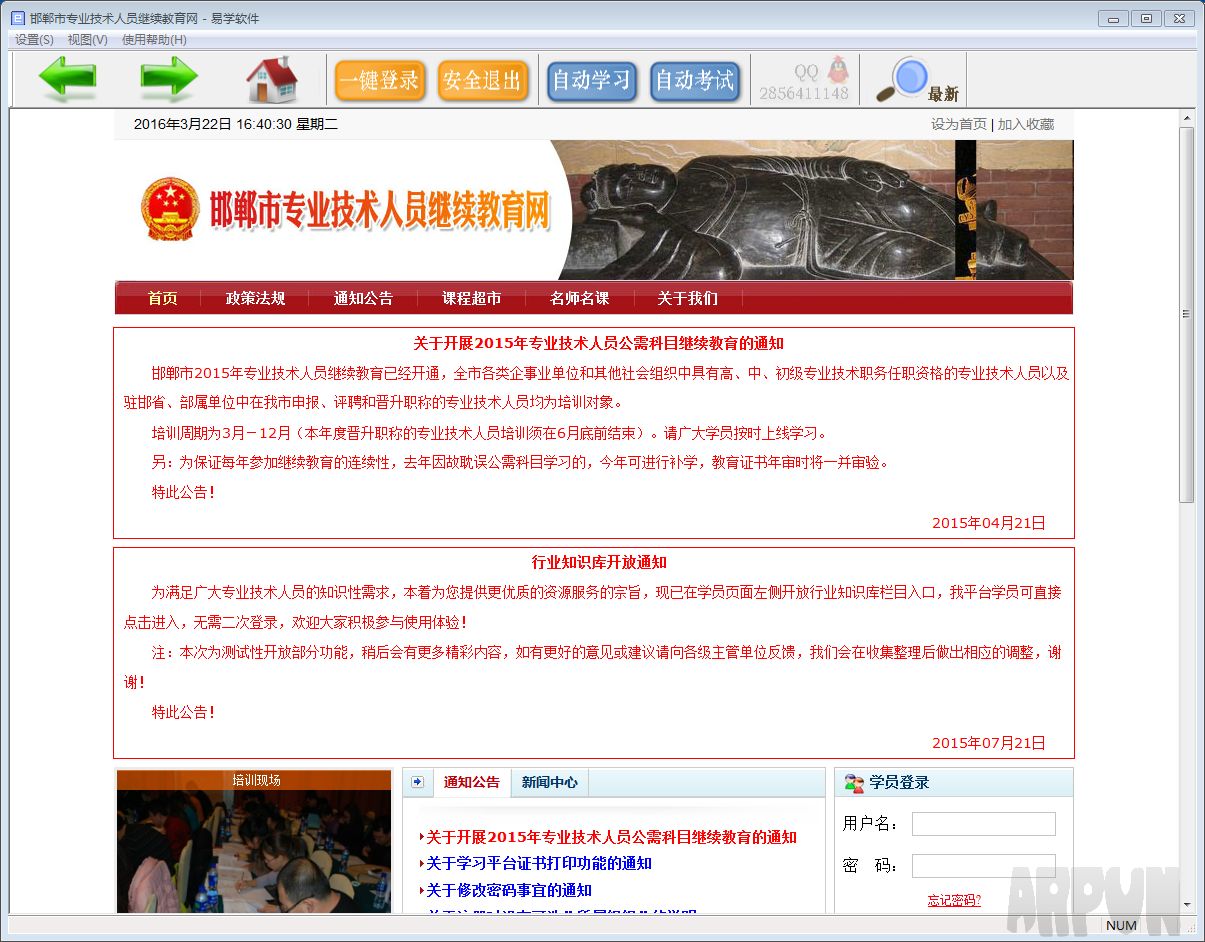Click the 忘记密码 forgot password link

[x=954, y=899]
